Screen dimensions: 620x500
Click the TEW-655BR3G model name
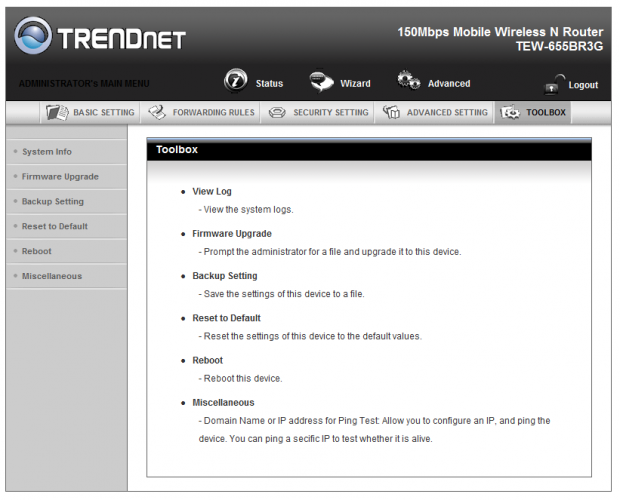[560, 47]
